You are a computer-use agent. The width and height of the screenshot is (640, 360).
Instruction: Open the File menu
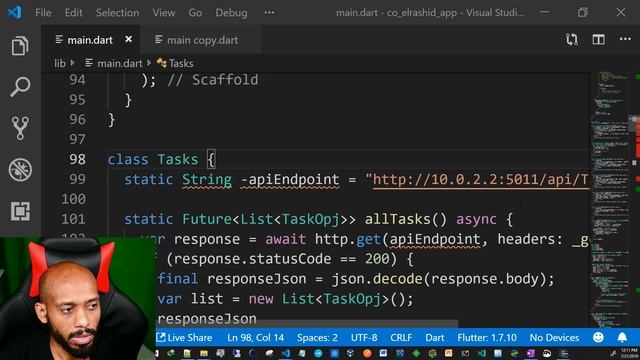(43, 13)
